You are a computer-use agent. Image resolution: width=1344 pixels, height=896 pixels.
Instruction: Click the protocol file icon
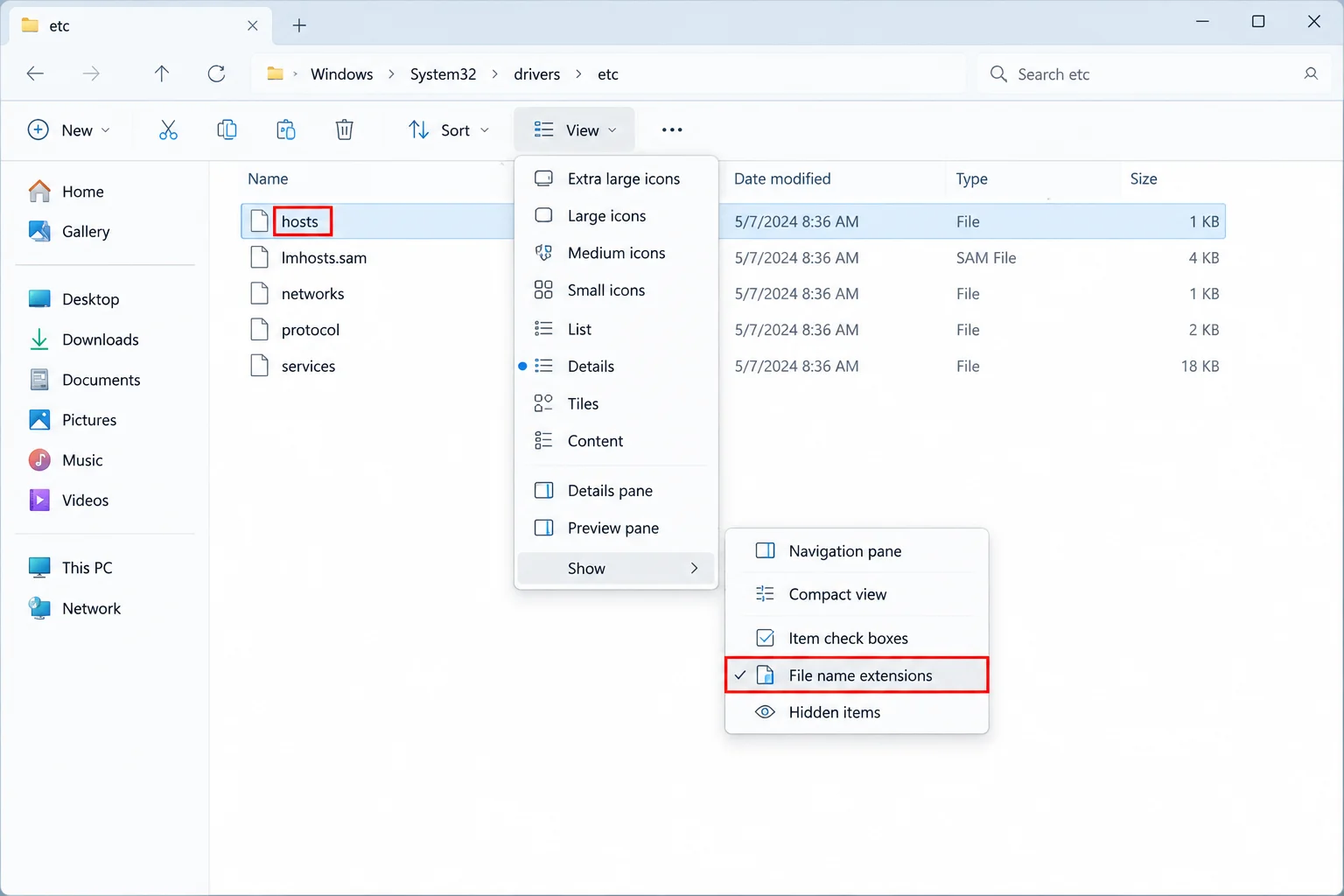[259, 330]
